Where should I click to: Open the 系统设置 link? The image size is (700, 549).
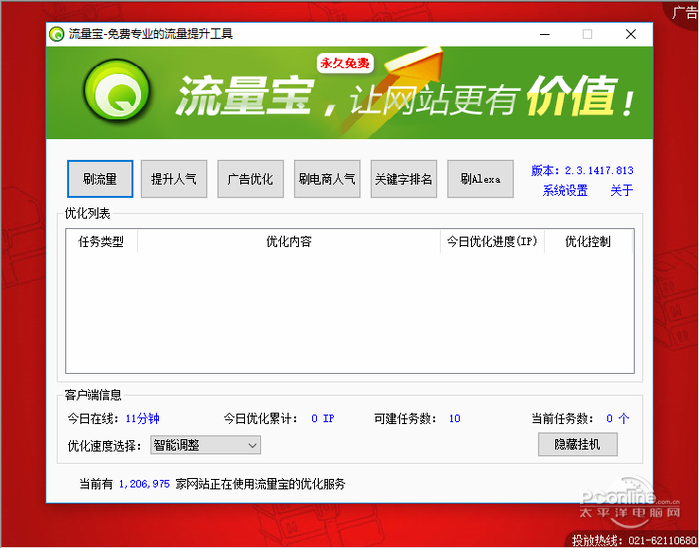point(565,191)
